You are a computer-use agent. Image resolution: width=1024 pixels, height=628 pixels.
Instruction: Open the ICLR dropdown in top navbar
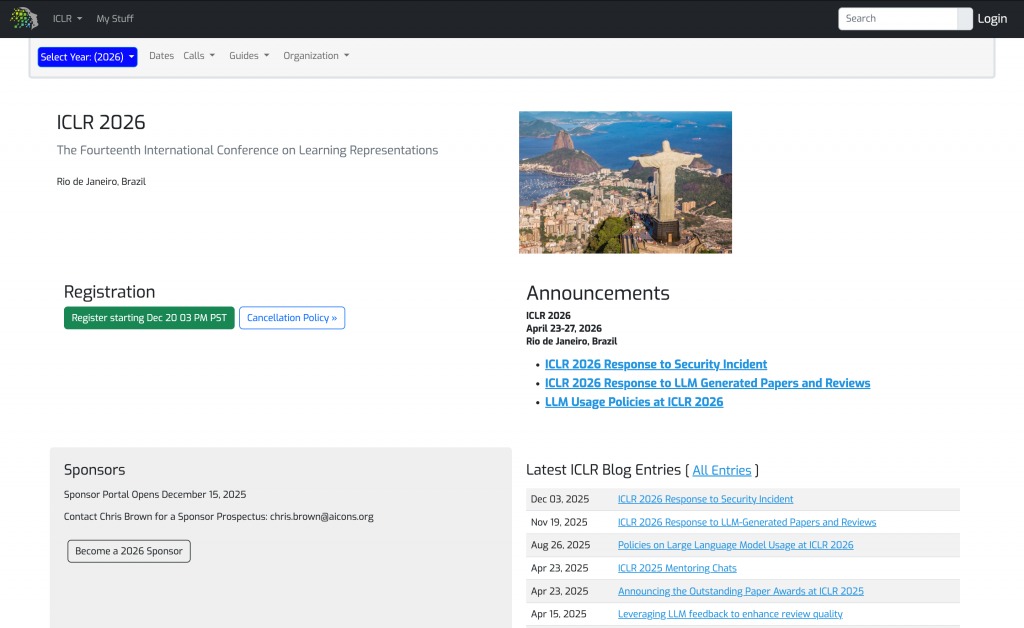click(67, 19)
